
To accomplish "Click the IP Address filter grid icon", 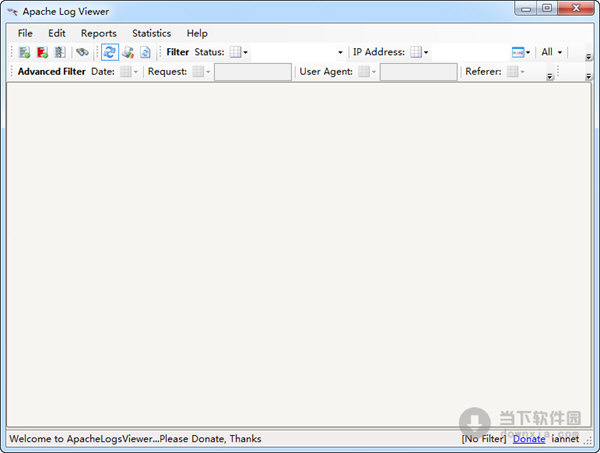I will [416, 52].
